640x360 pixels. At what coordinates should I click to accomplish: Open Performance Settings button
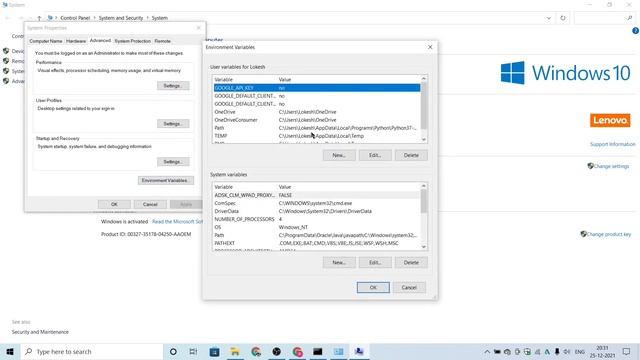[x=173, y=86]
